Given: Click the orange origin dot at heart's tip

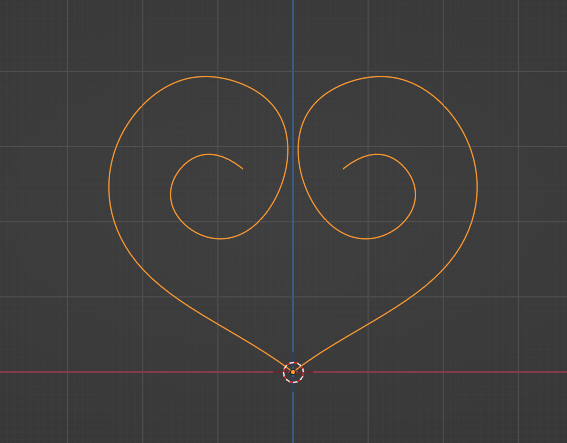Looking at the screenshot, I should point(293,372).
